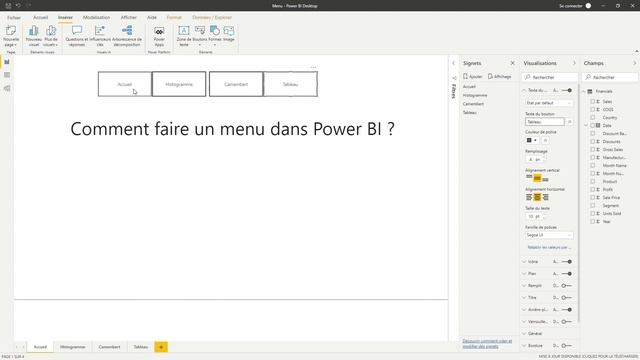Open the font color dropdown arrow
Viewport: 640px width, 360px height.
tap(535, 140)
